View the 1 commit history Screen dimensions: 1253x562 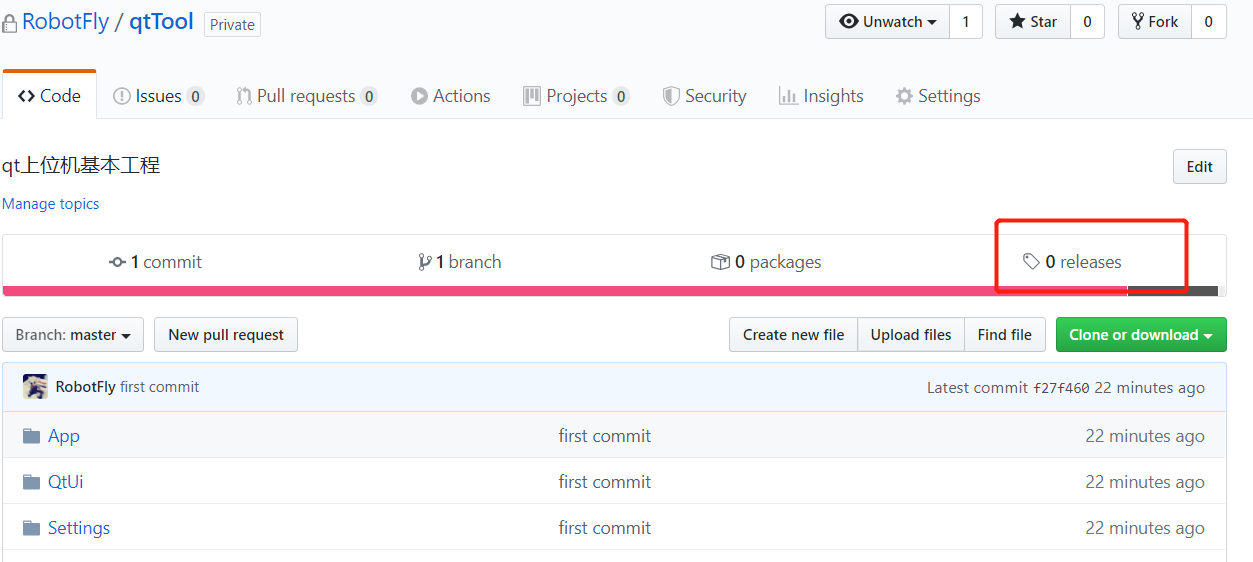pyautogui.click(x=155, y=262)
